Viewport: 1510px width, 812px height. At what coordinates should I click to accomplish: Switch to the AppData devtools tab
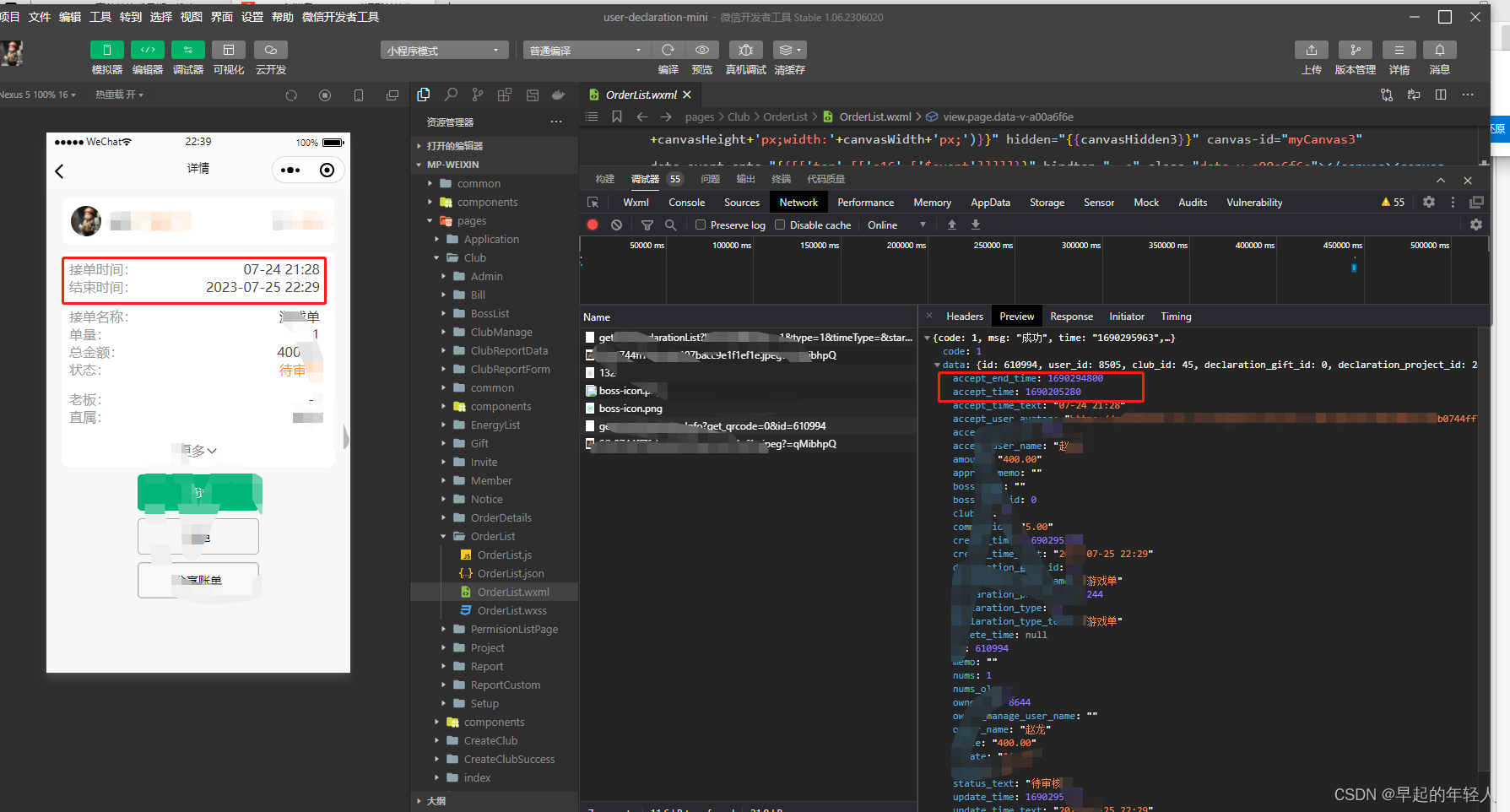coord(990,203)
